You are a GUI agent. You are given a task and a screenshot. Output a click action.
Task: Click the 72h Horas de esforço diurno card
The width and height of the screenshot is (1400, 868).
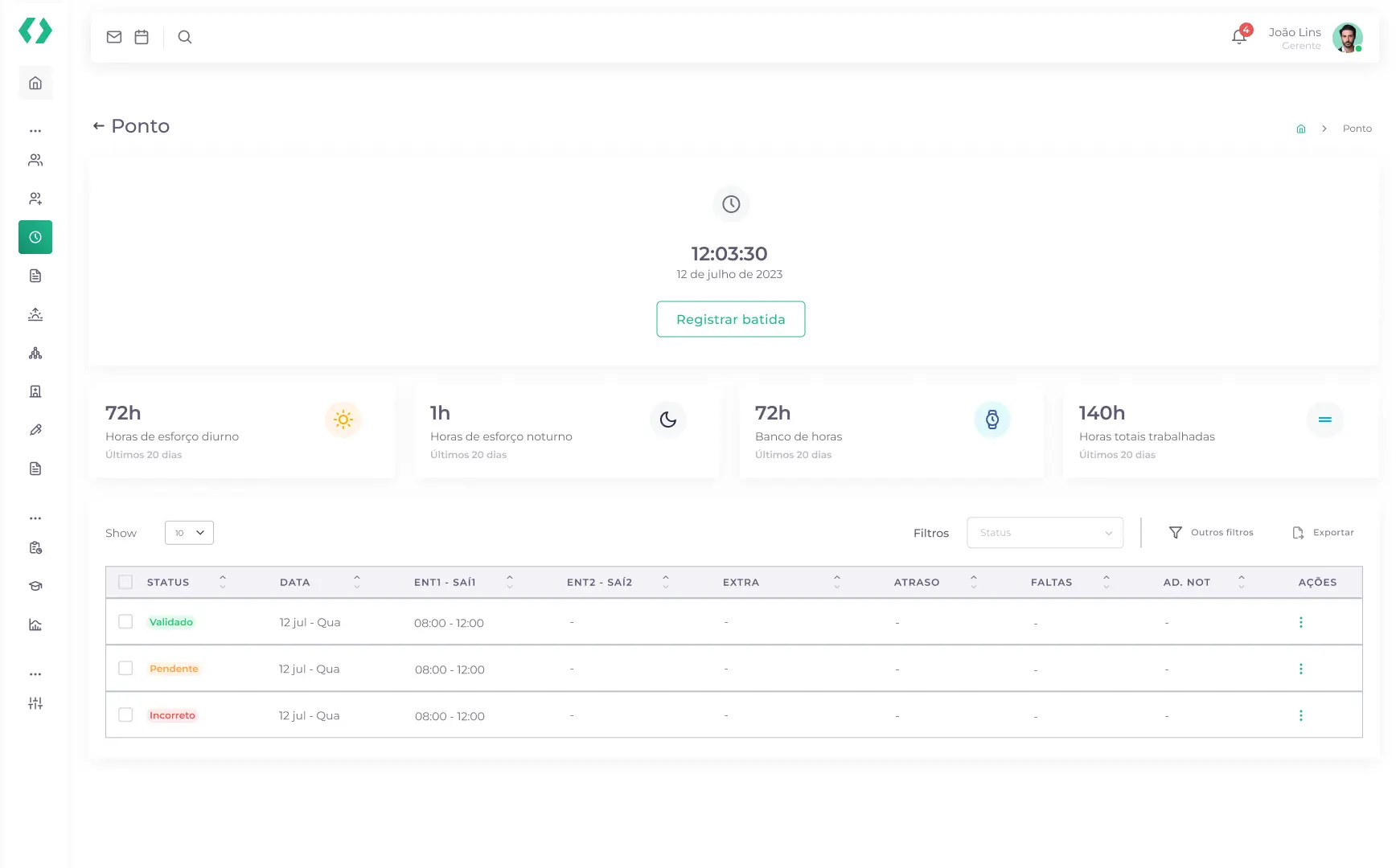242,432
